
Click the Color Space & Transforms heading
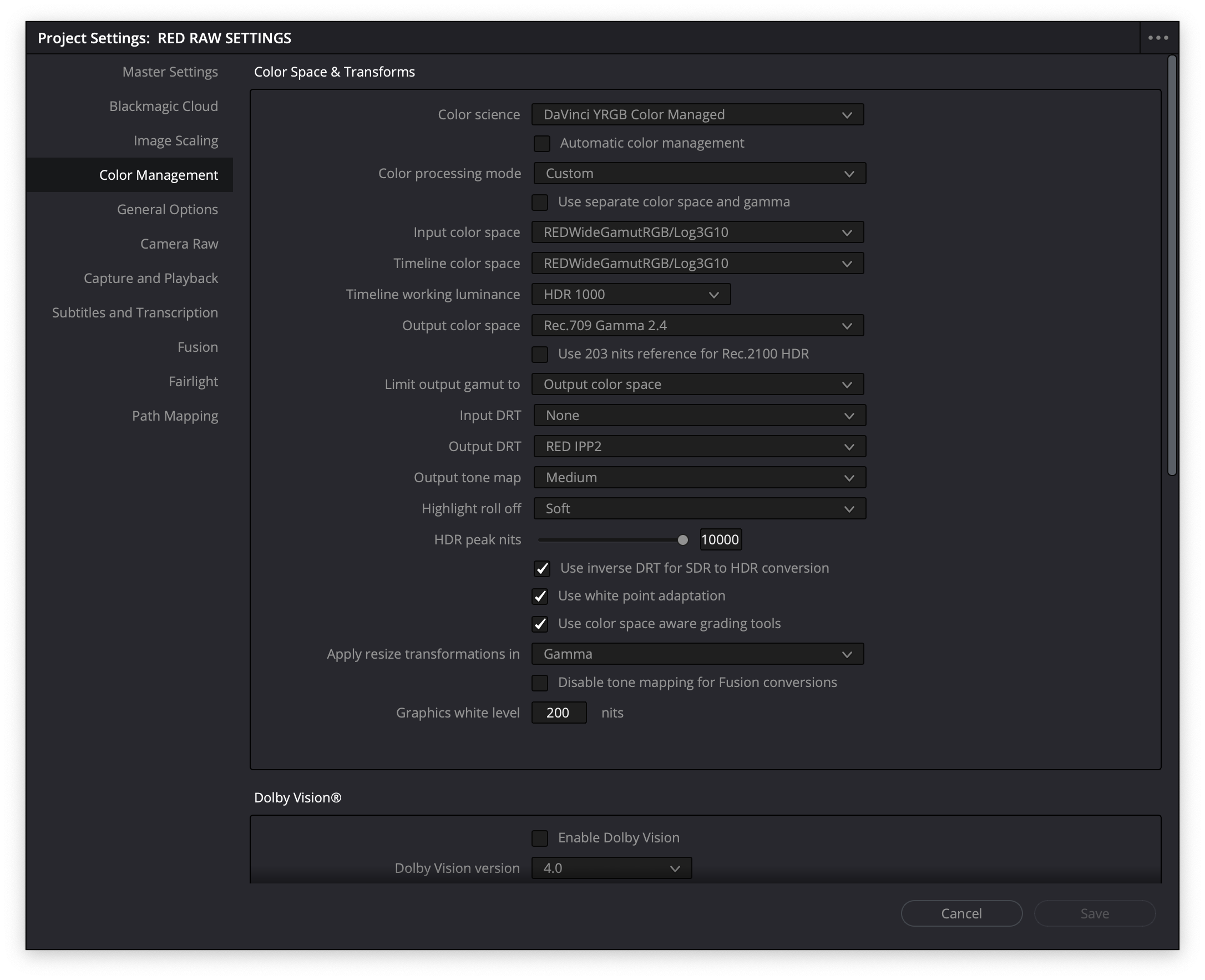334,72
